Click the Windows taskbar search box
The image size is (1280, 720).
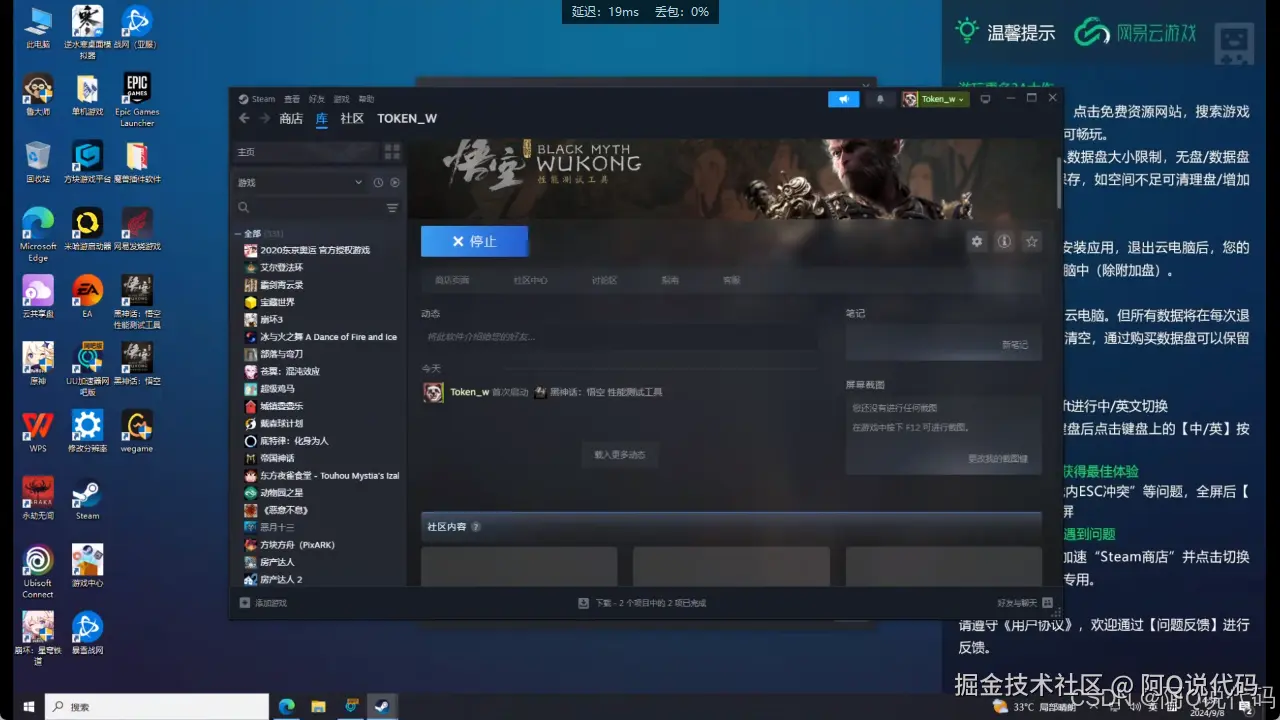point(157,706)
